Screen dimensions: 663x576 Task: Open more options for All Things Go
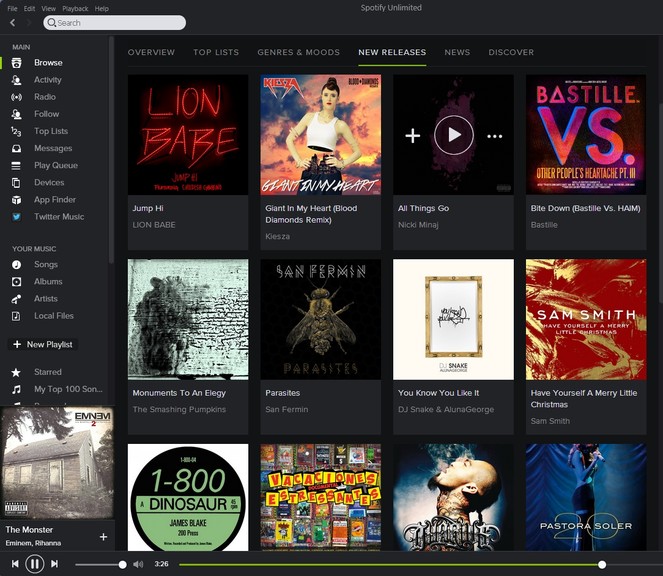coord(494,136)
